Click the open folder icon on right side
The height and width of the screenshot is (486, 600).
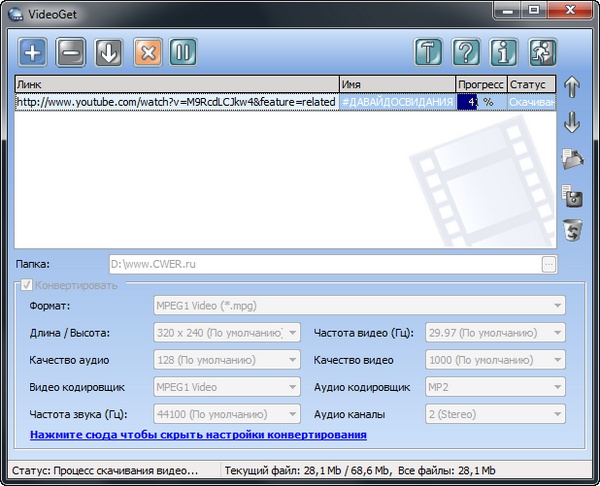[573, 158]
